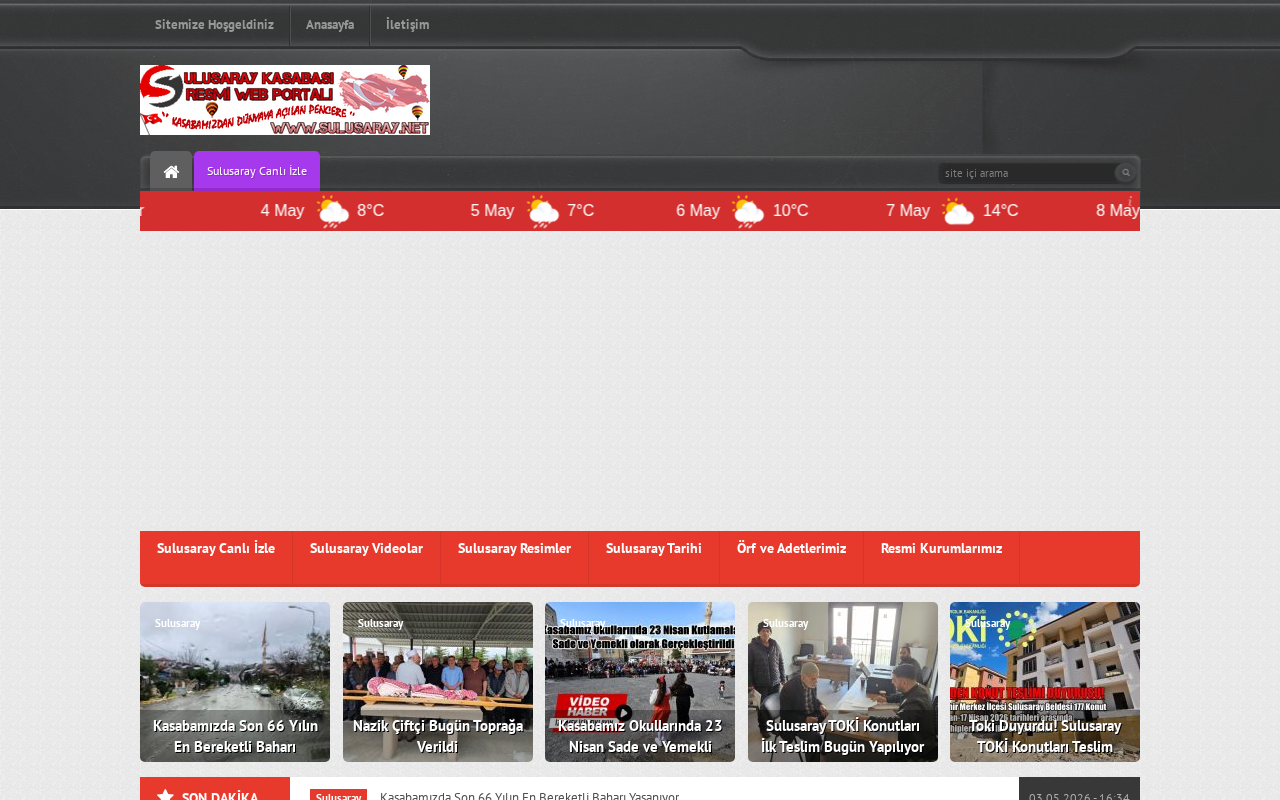Open Sulusaray Videolar menu item
This screenshot has height=800, width=1280.
click(366, 549)
